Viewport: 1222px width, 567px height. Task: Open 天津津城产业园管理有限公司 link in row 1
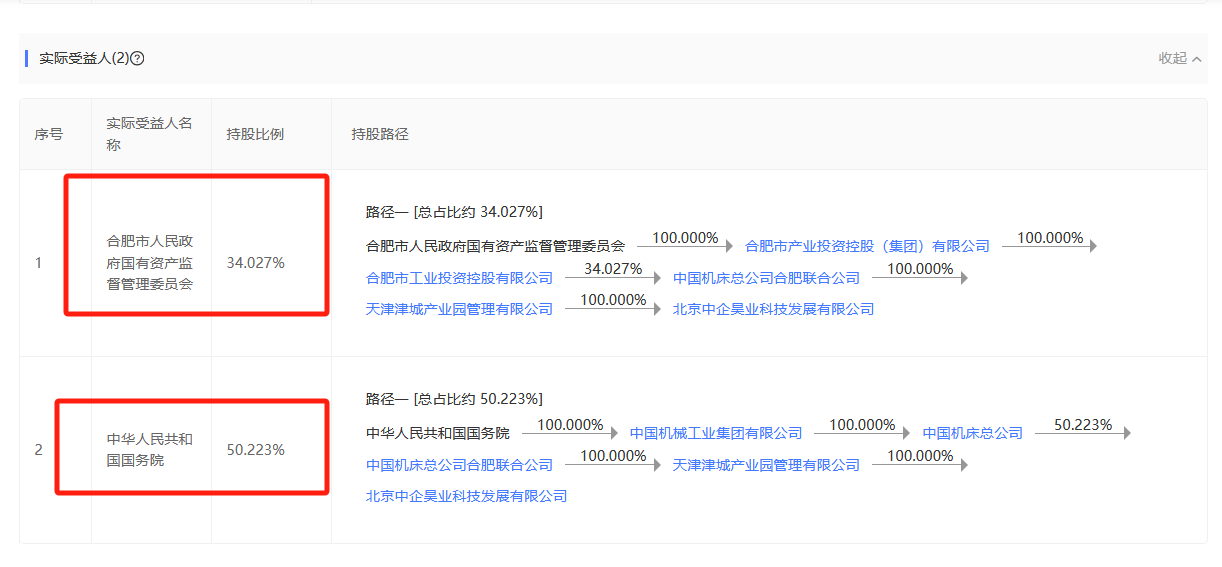tap(459, 309)
